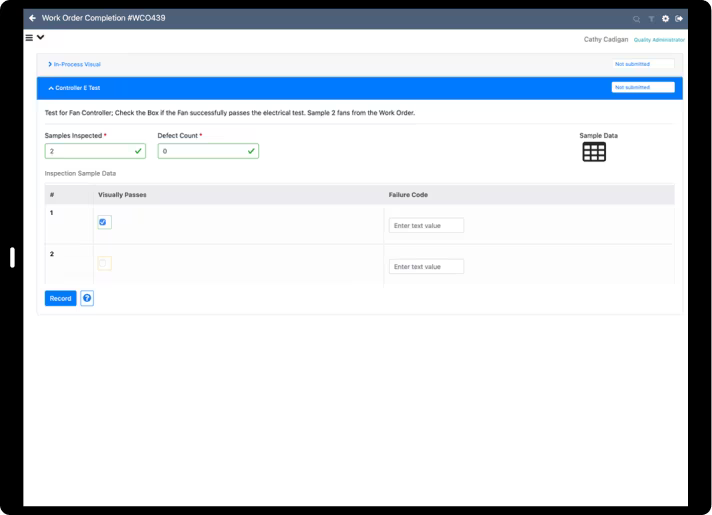
Task: Open the filter funnel icon
Action: tap(650, 19)
